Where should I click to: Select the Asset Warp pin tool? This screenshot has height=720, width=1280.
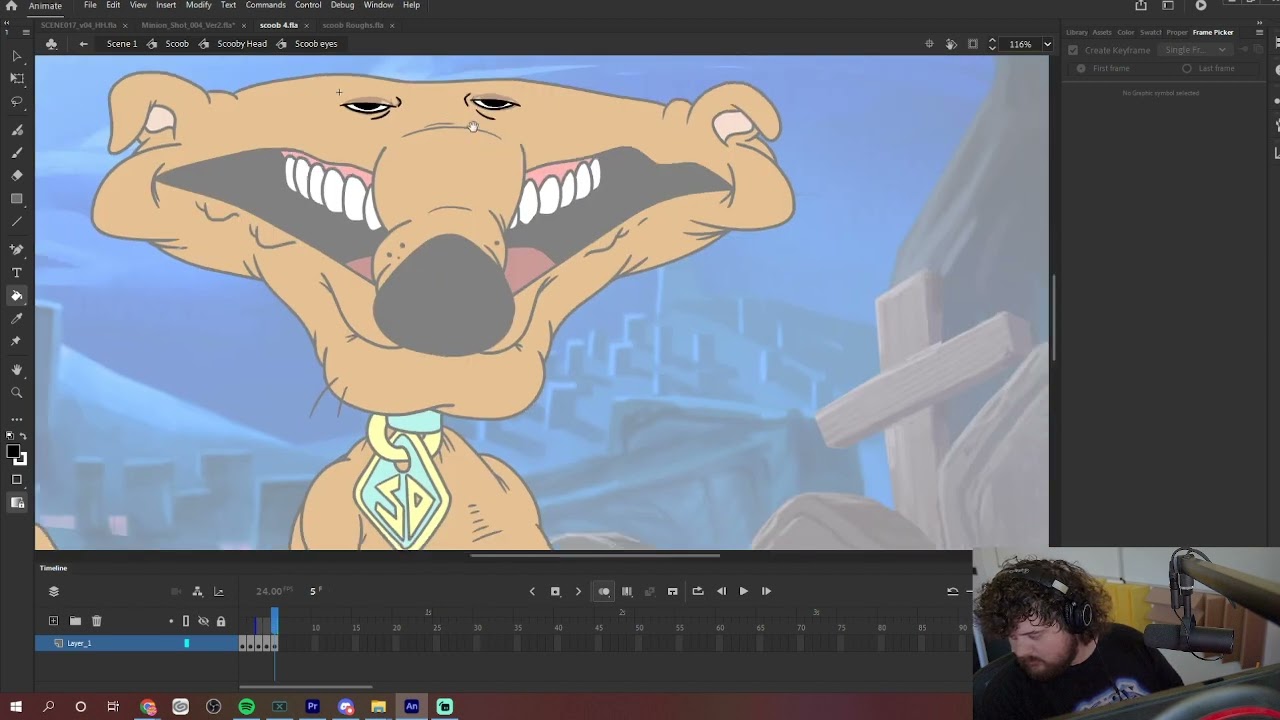(17, 341)
